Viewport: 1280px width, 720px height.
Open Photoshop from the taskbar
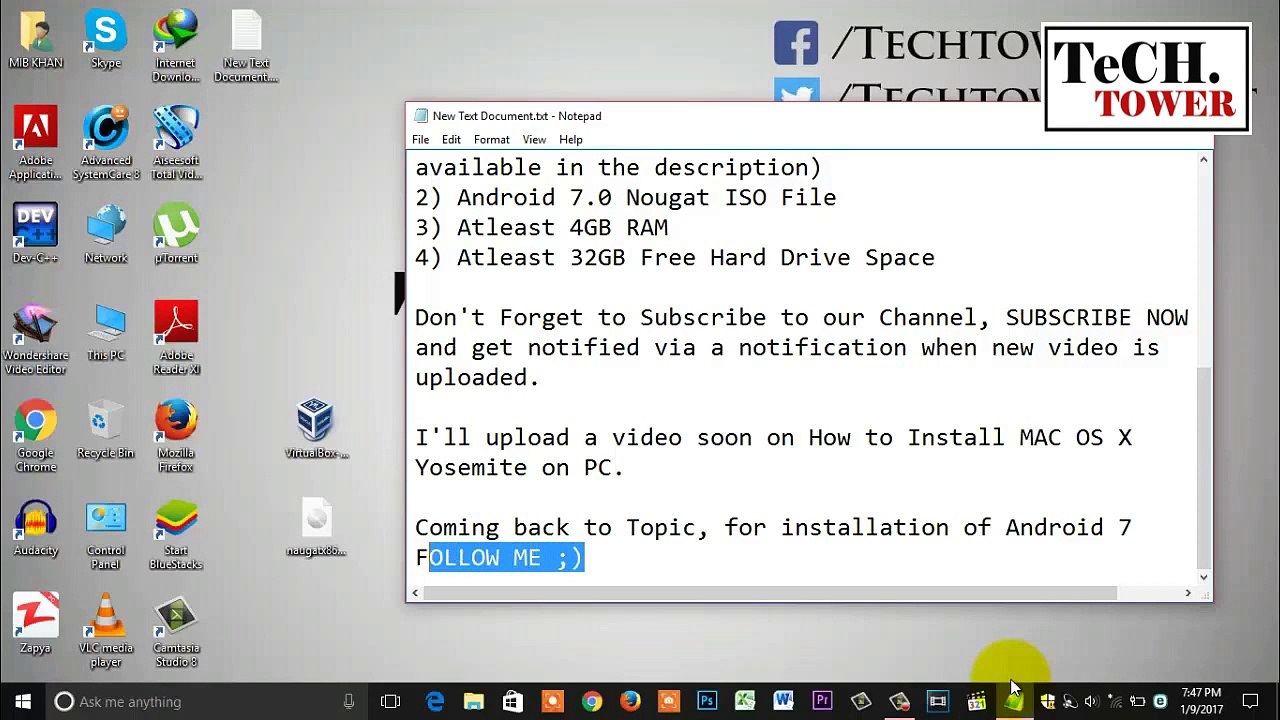pos(707,702)
